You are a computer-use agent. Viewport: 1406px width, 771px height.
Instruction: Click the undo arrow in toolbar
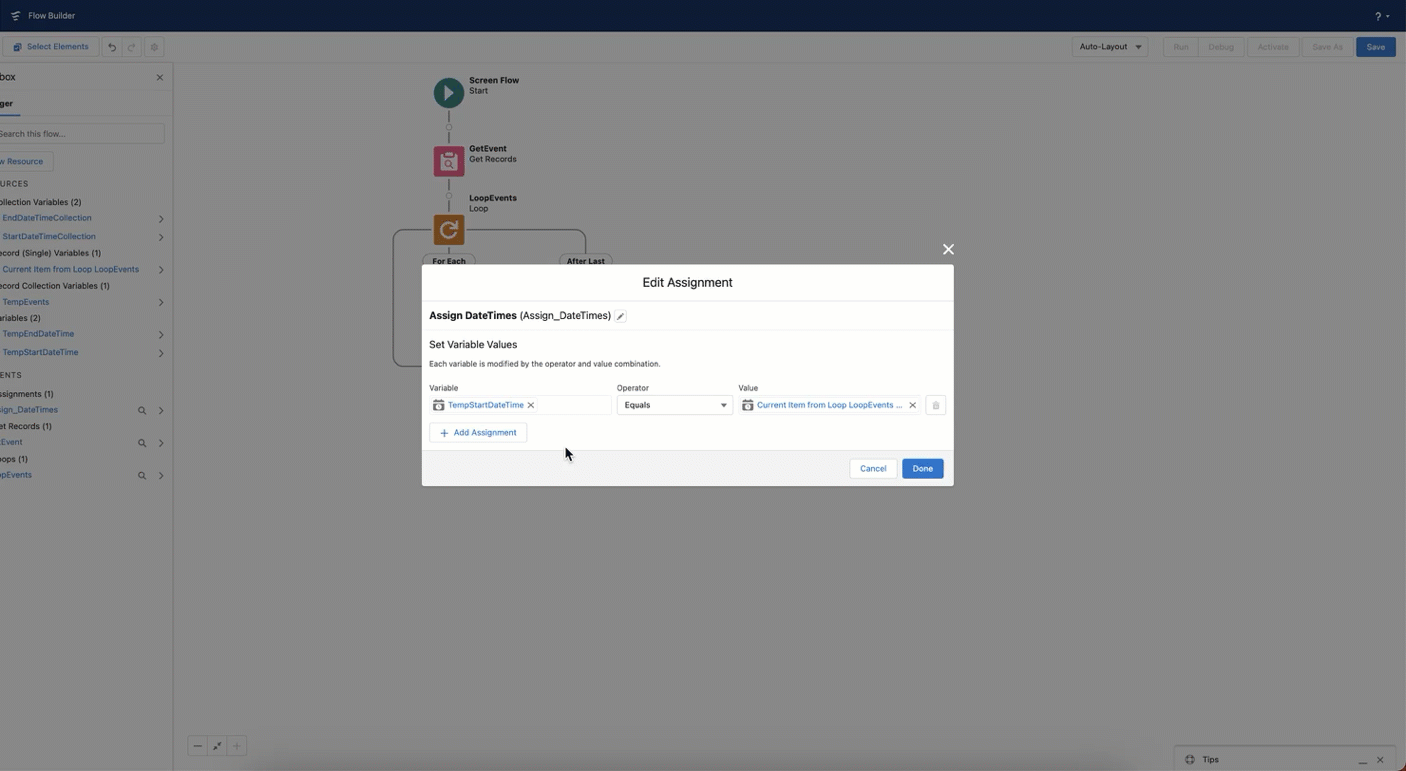tap(112, 47)
